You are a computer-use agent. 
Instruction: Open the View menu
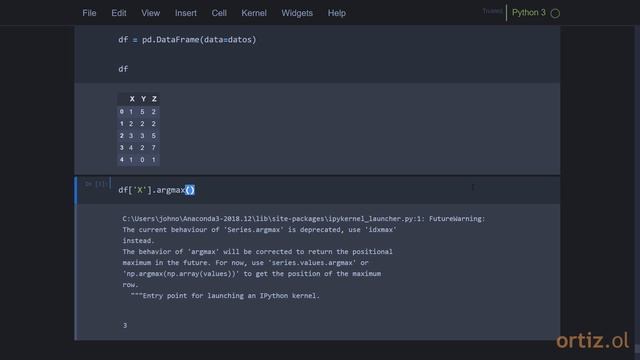pyautogui.click(x=151, y=13)
